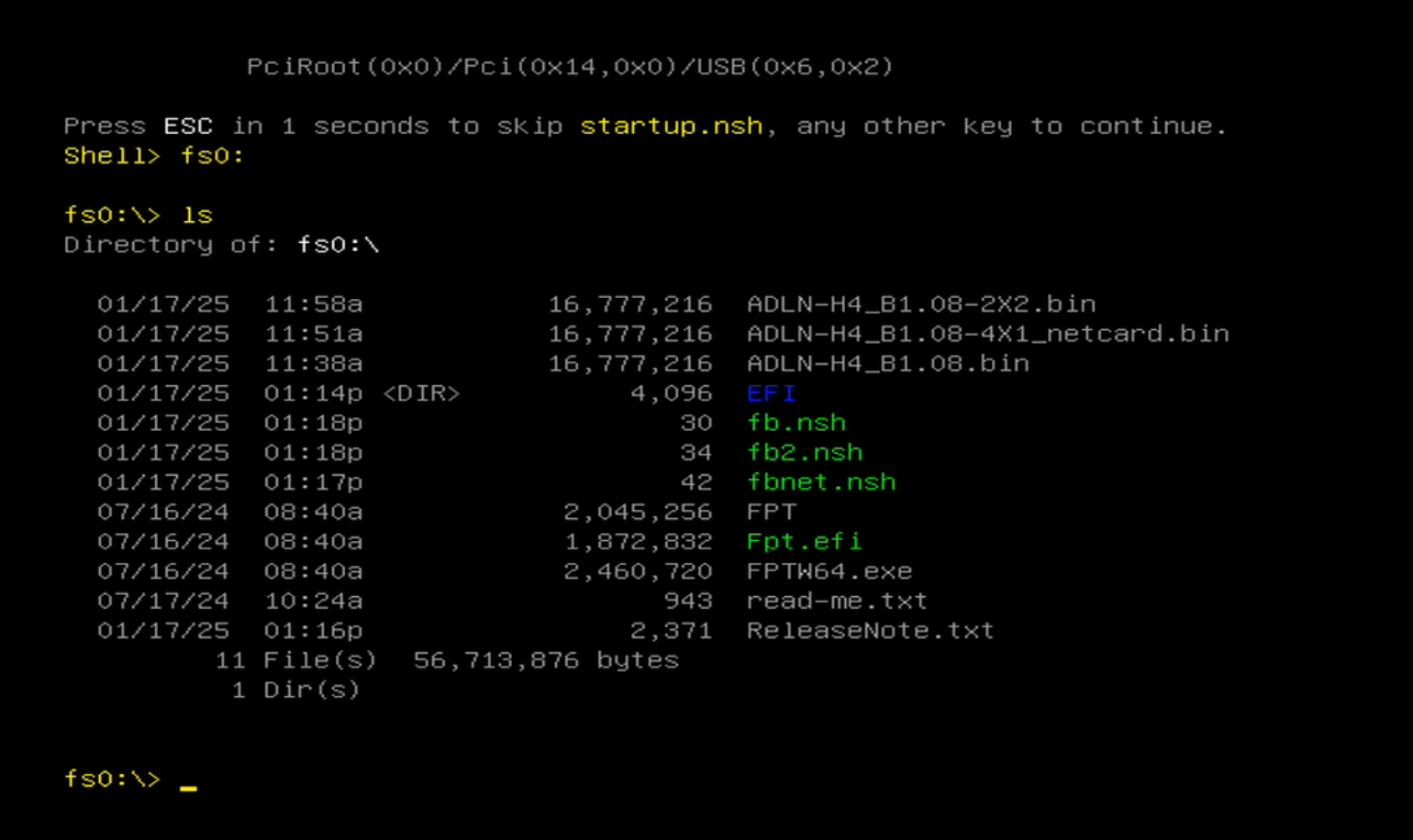Click the ADLN-H4_B1.08-4X1_netcard.bin file entry
Image resolution: width=1413 pixels, height=840 pixels.
click(x=987, y=334)
